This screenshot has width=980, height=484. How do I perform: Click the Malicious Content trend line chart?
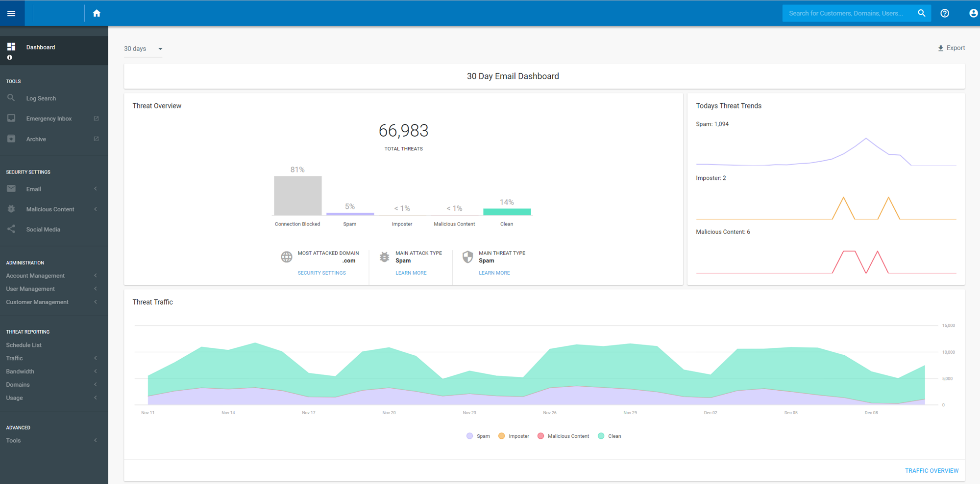[x=826, y=262]
